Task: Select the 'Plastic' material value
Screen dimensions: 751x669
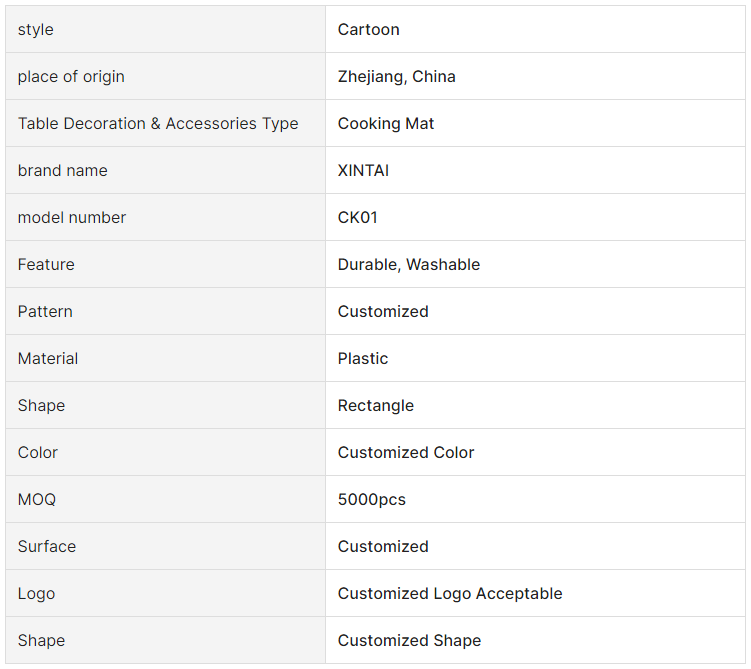Action: click(363, 359)
